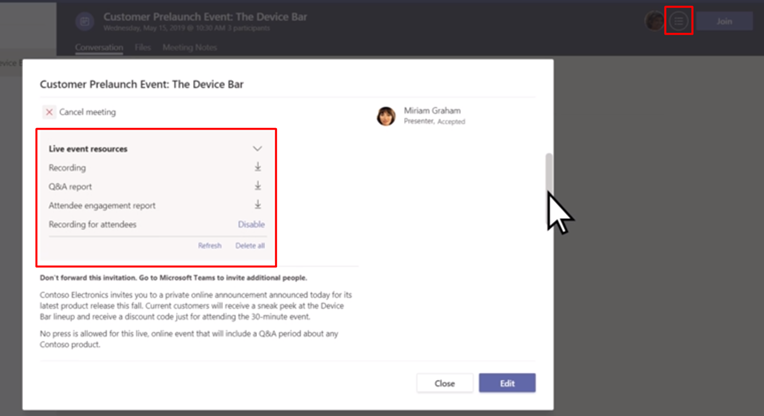
Task: Open the Files tab
Action: [x=143, y=47]
